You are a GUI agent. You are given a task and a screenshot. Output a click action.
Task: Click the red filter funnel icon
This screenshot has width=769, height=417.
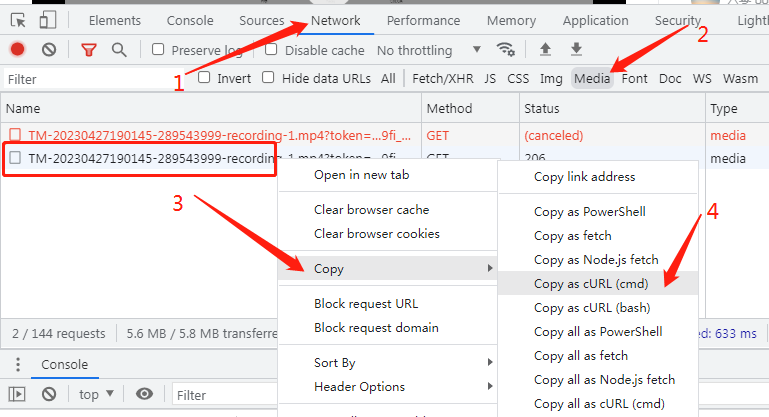click(89, 50)
